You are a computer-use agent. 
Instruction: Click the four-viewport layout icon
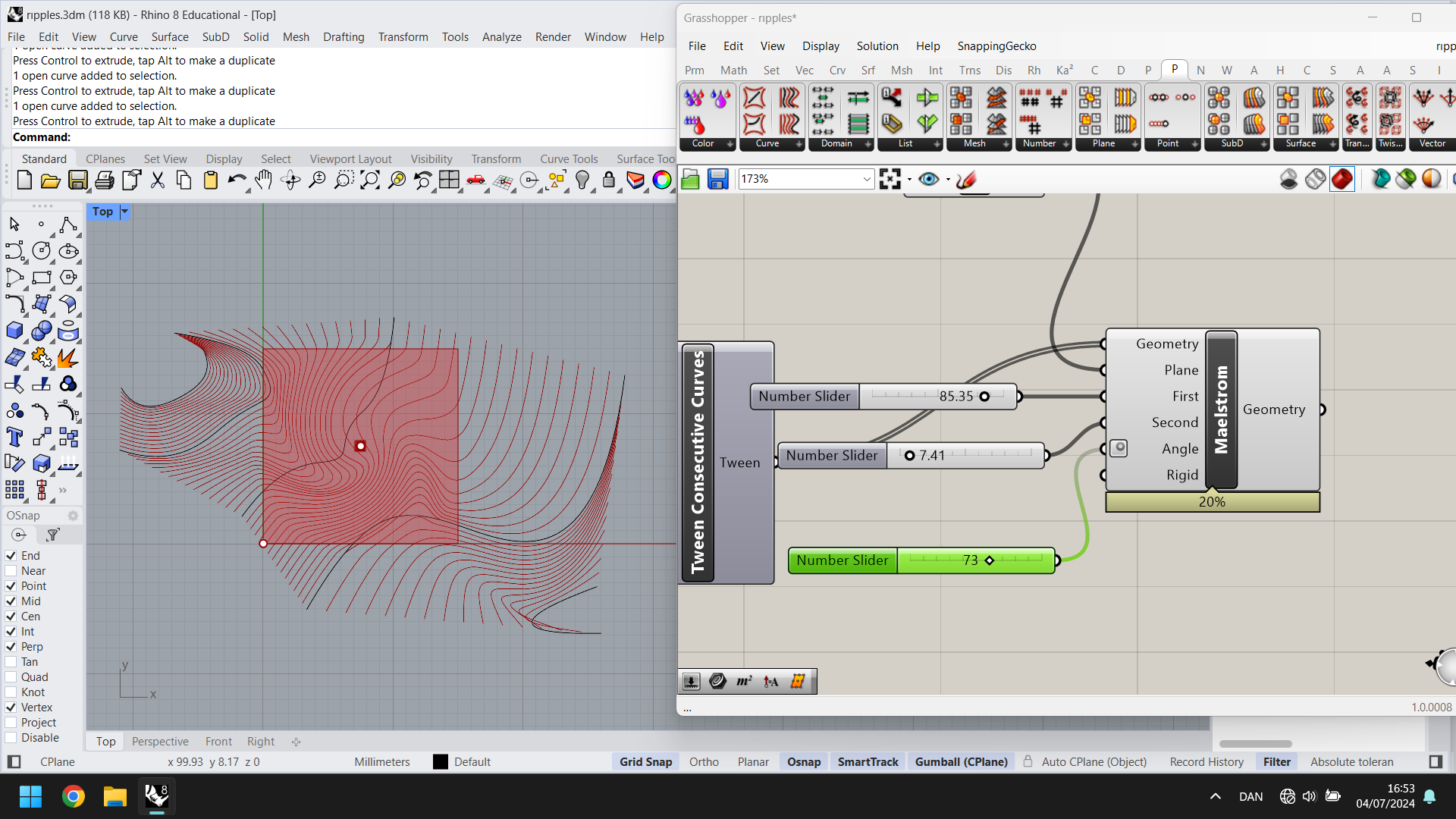[x=450, y=180]
